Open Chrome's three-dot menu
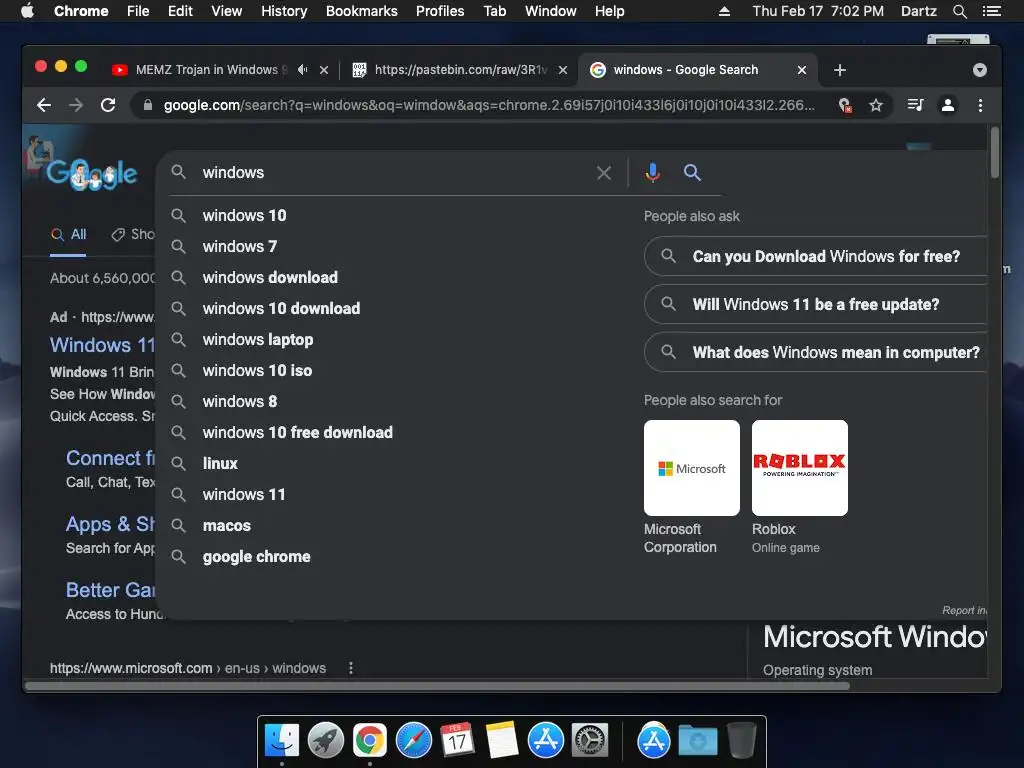The height and width of the screenshot is (768, 1024). coord(980,105)
